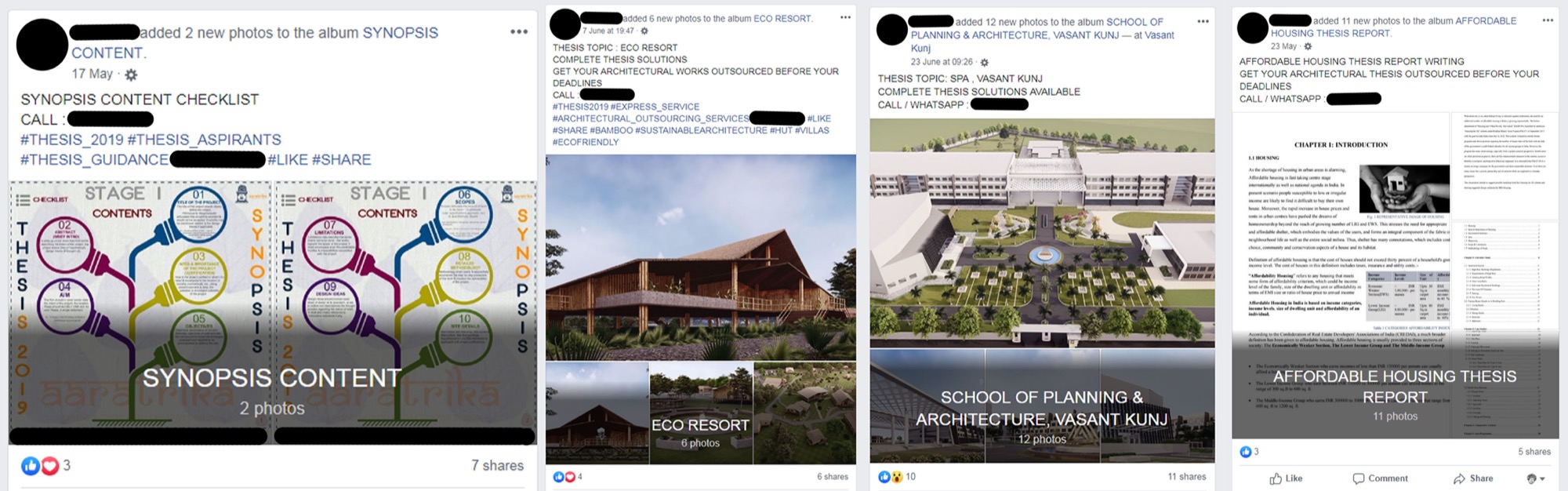Viewport: 1568px width, 491px height.
Task: Open main eco resort wooden building photo
Action: pyautogui.click(x=701, y=257)
